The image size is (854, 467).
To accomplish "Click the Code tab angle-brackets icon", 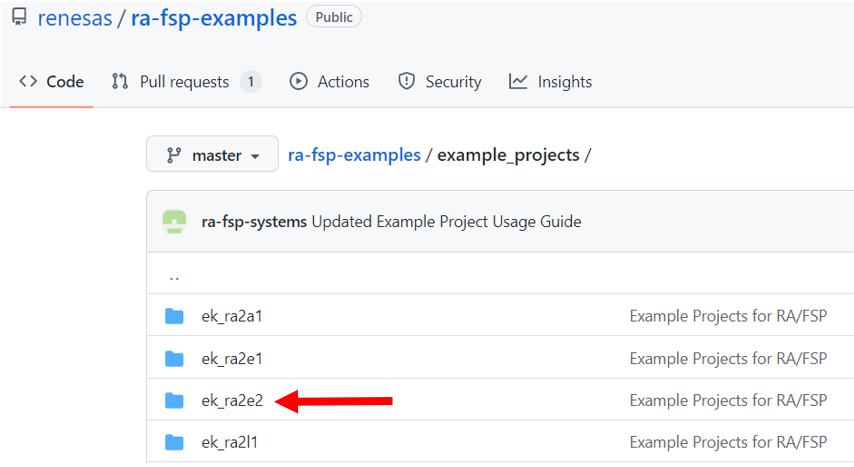I will [28, 82].
